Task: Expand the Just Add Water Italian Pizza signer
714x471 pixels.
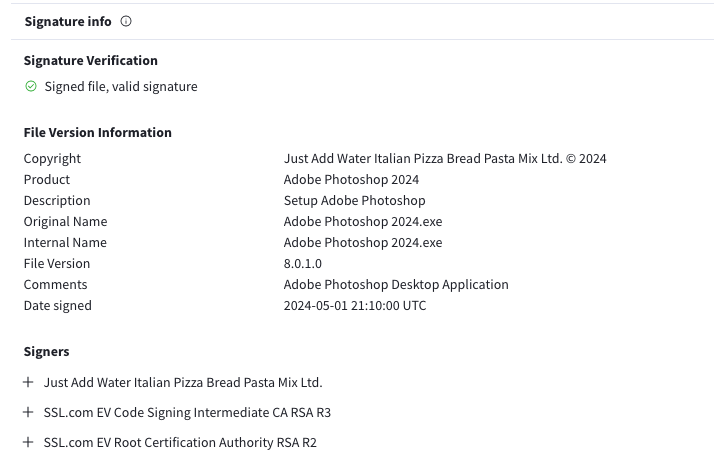Action: tap(28, 382)
